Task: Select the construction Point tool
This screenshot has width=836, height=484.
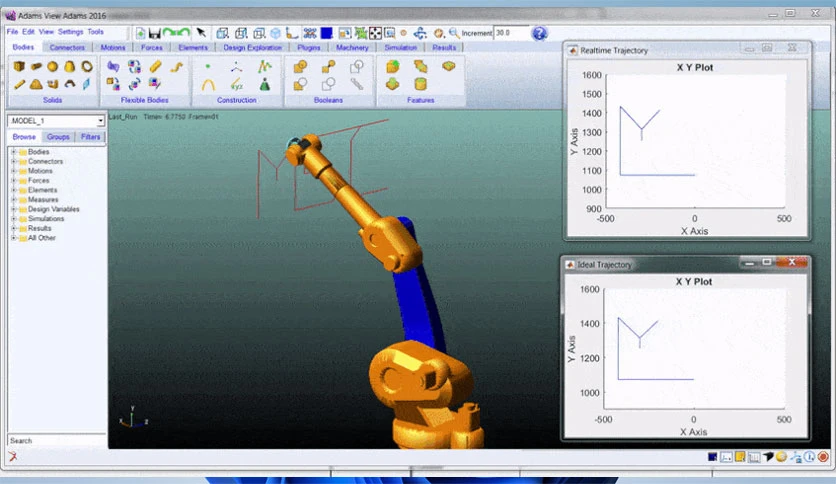Action: click(x=208, y=66)
